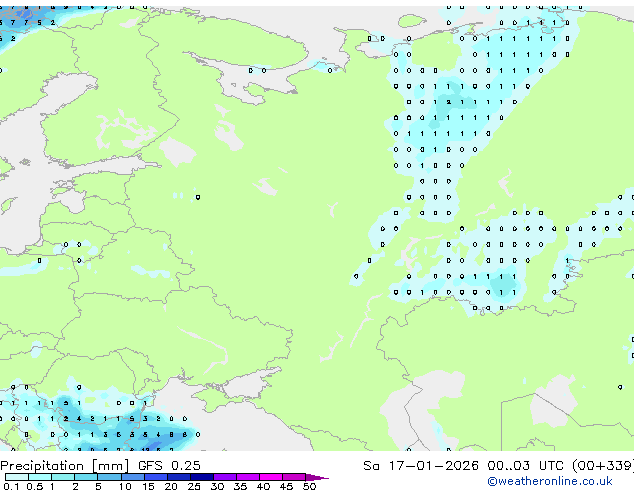Select the 20–25 mm legend swatch

(179, 477)
